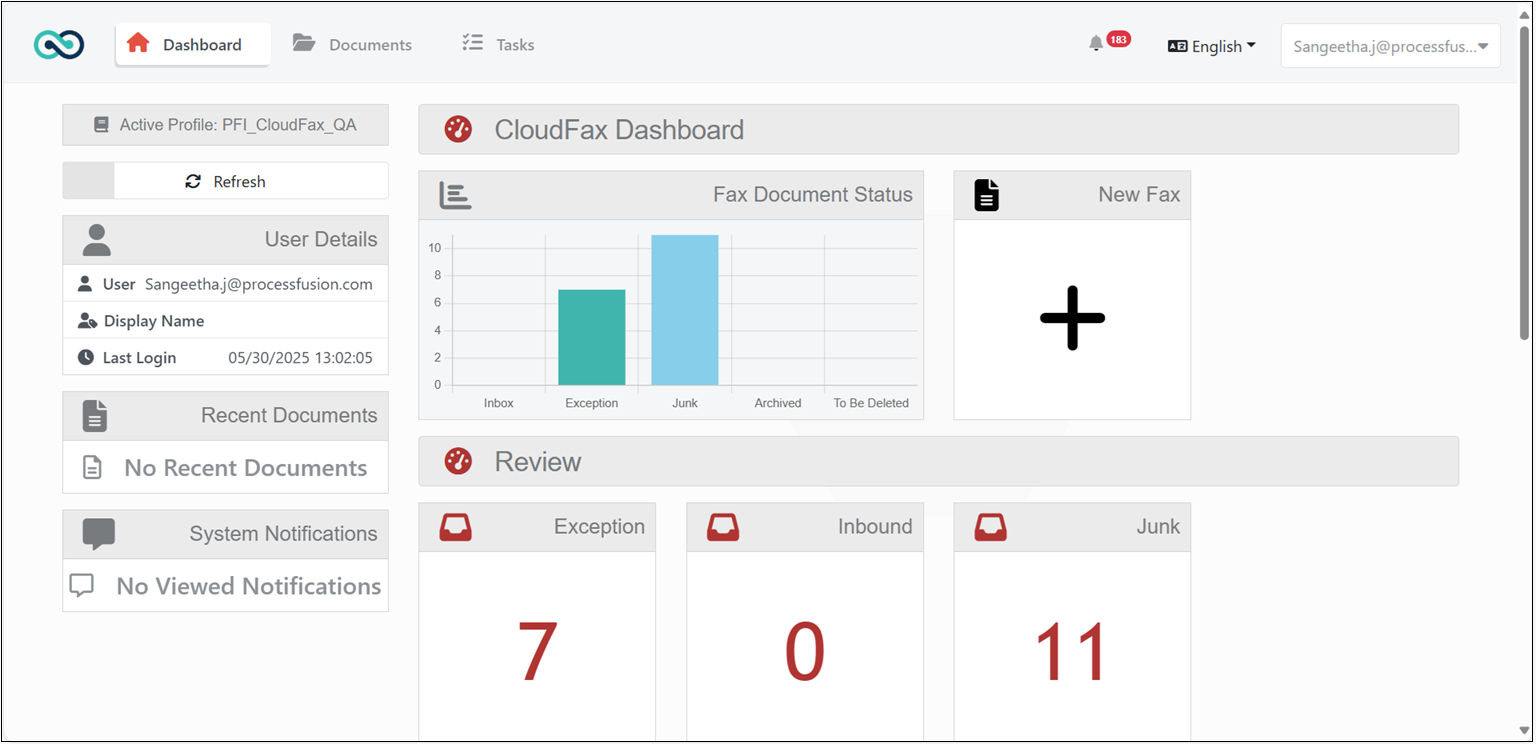The height and width of the screenshot is (744, 1536).
Task: Click the blue Junk bar in chart
Action: (685, 310)
